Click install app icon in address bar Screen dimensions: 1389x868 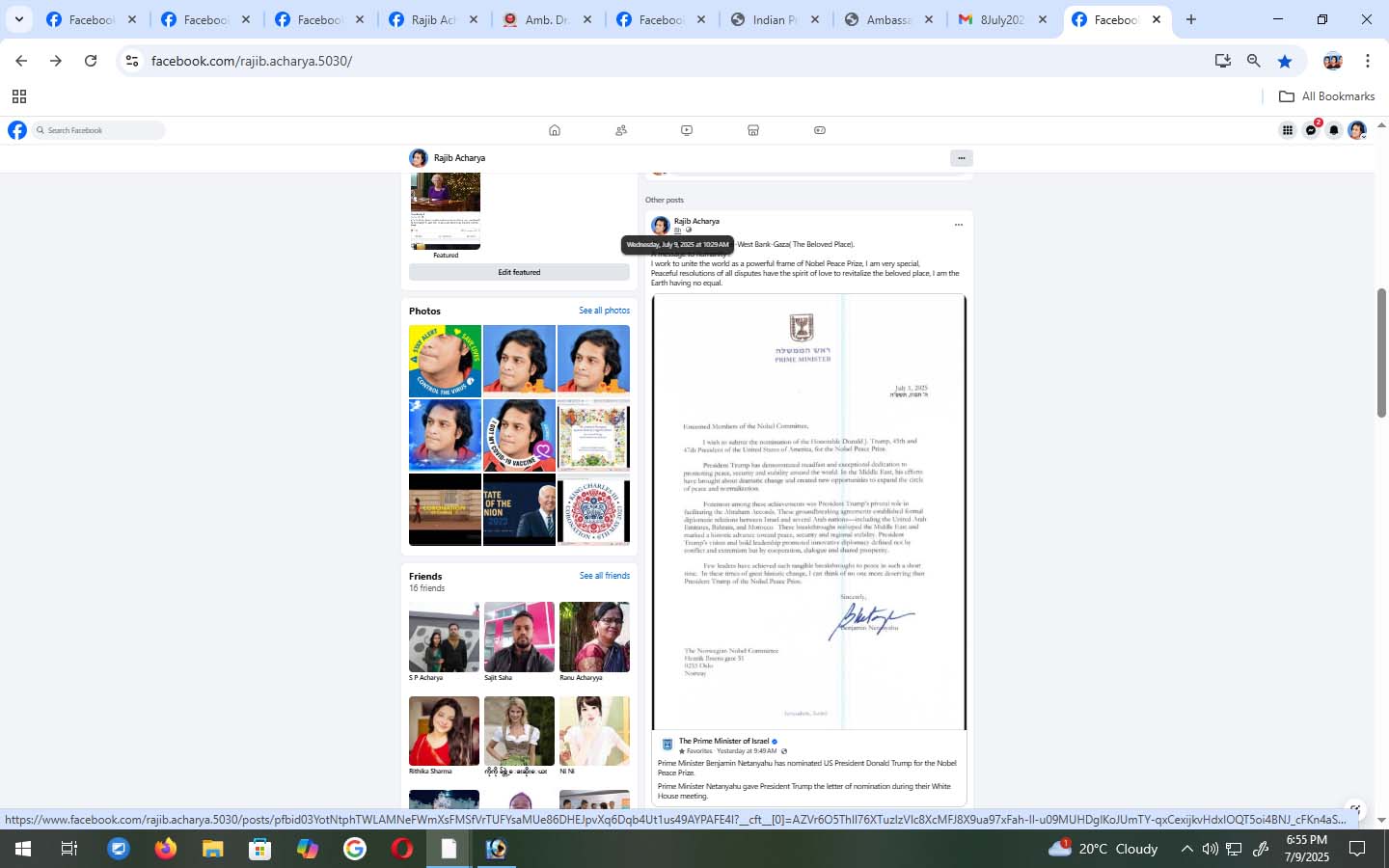[x=1223, y=61]
